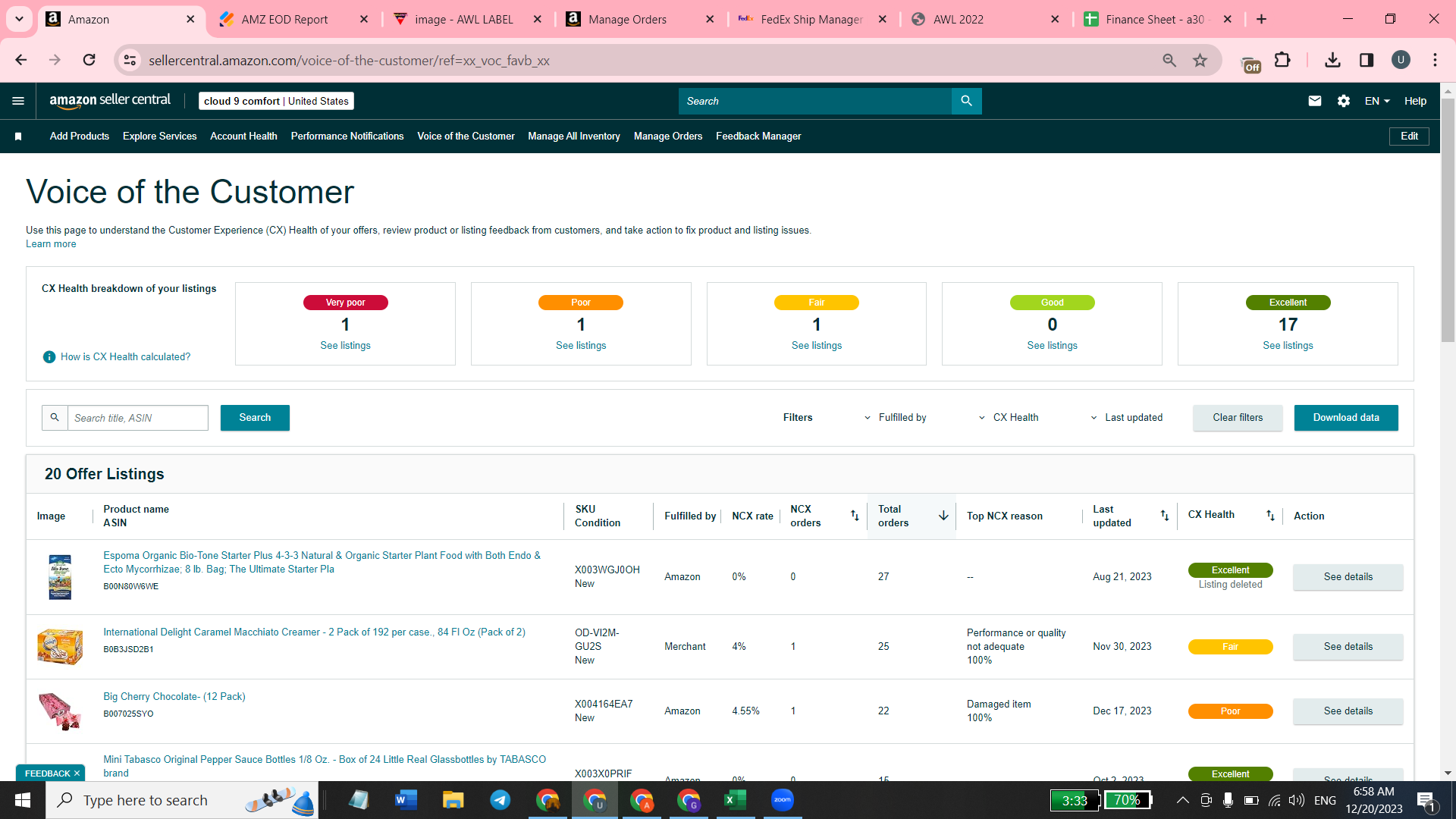Click See details for Big Cherry Chocolate
1456x819 pixels.
point(1348,711)
